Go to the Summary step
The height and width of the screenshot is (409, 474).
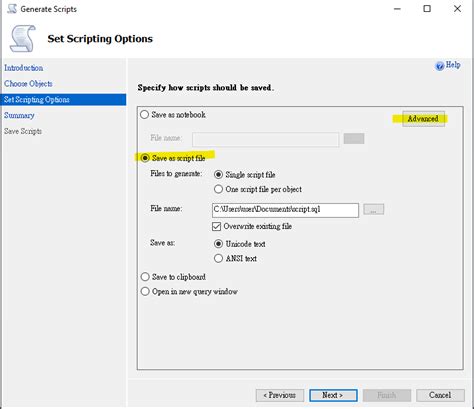click(x=19, y=115)
